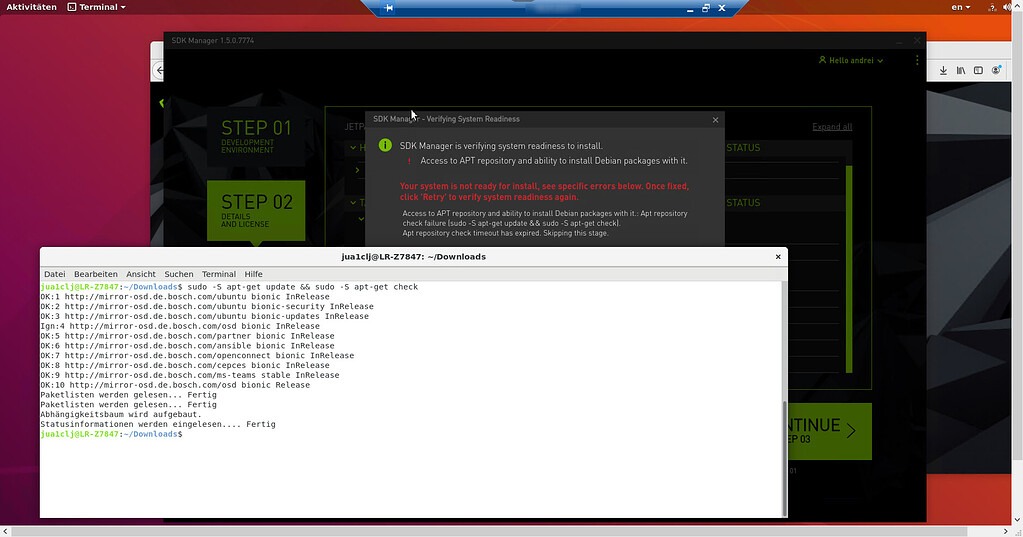Select STEP 01 Development Environment

[256, 136]
